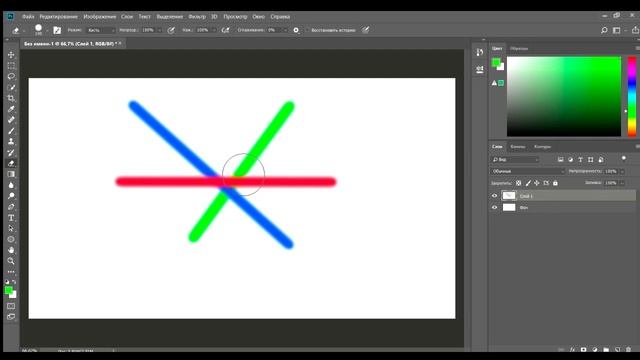640x360 pixels.
Task: Add layer mask icon
Action: click(x=584, y=350)
